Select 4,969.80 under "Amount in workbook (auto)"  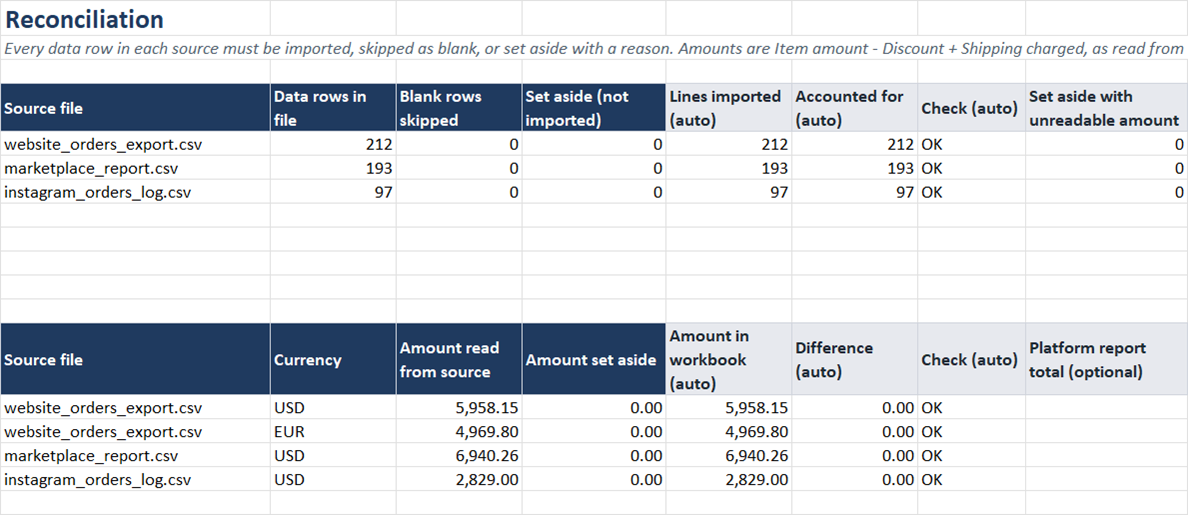tap(728, 432)
